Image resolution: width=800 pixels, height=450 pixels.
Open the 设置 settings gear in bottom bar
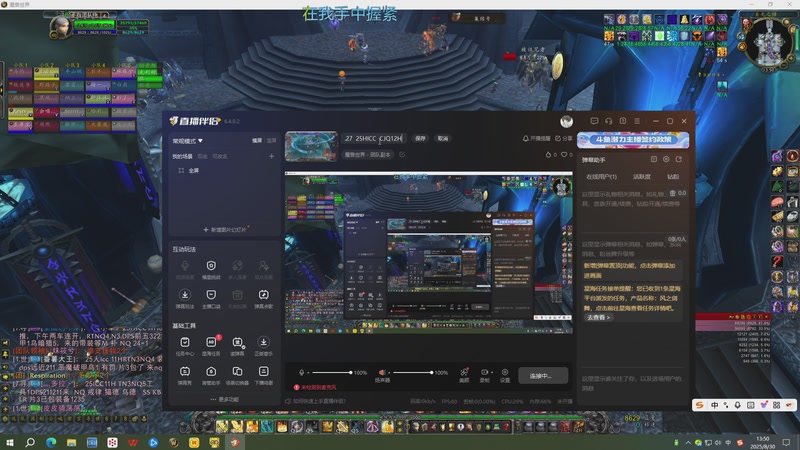click(x=505, y=372)
